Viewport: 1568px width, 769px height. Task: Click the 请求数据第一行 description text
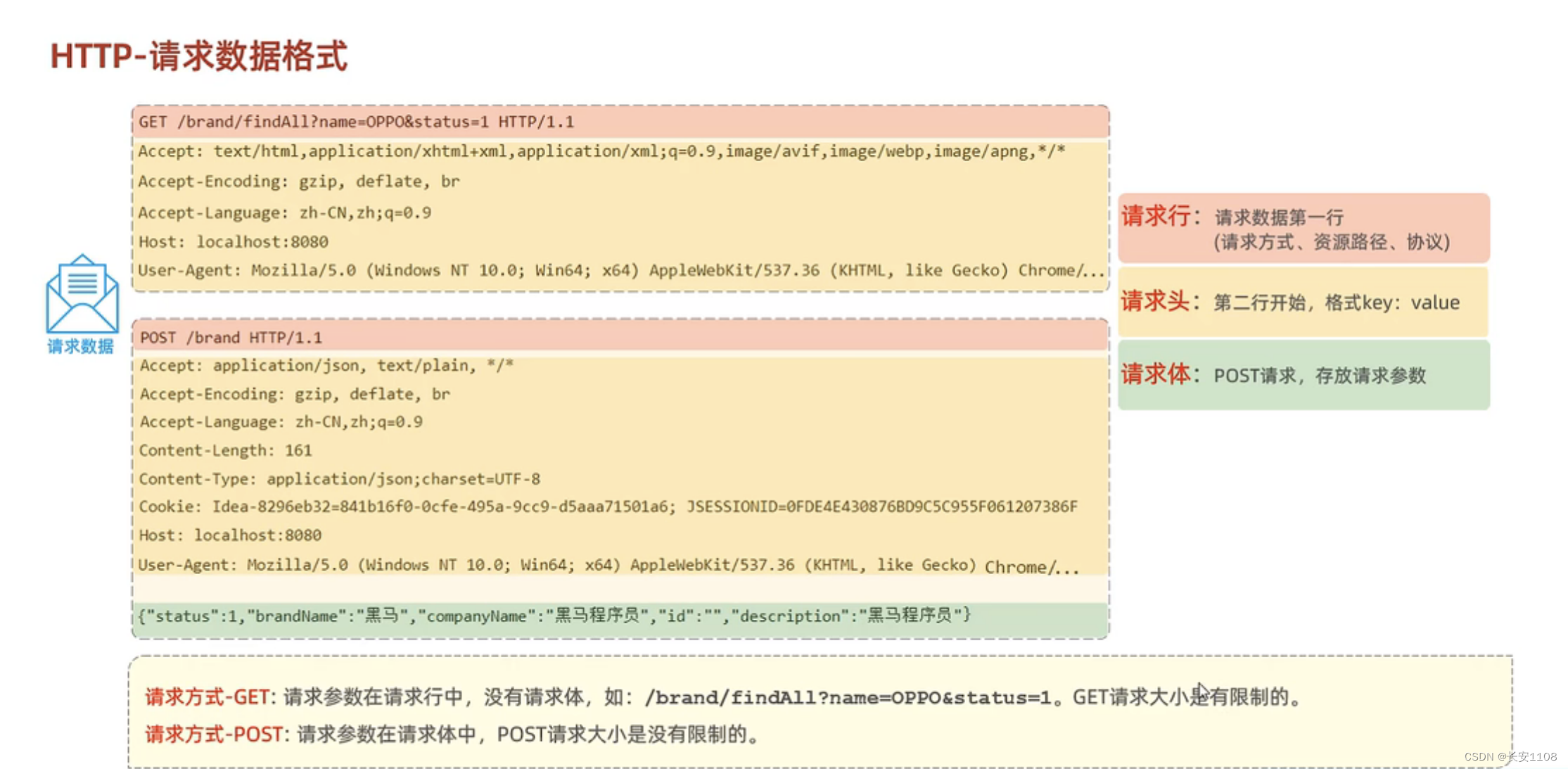tap(1279, 217)
